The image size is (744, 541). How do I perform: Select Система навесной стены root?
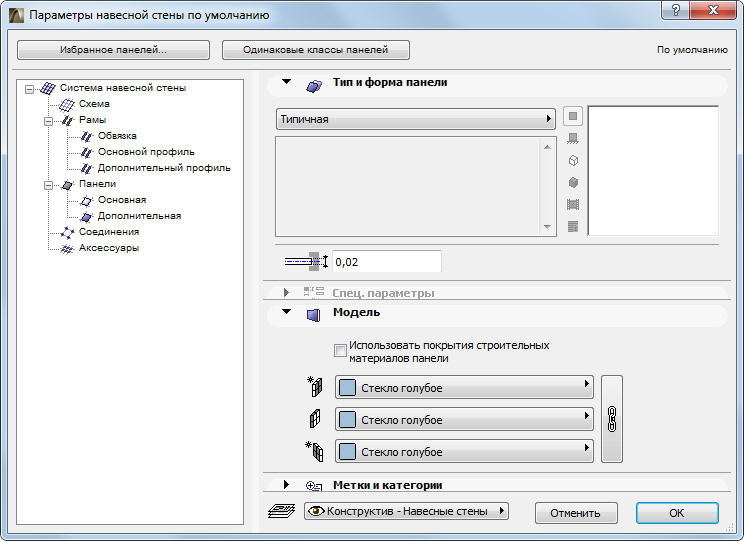(123, 88)
